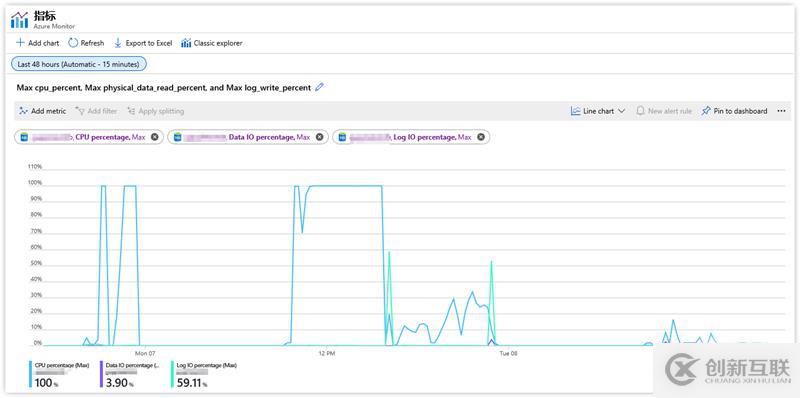Screen dimensions: 800x398
Task: Open the Last 48 hours time range picker
Action: pos(79,64)
